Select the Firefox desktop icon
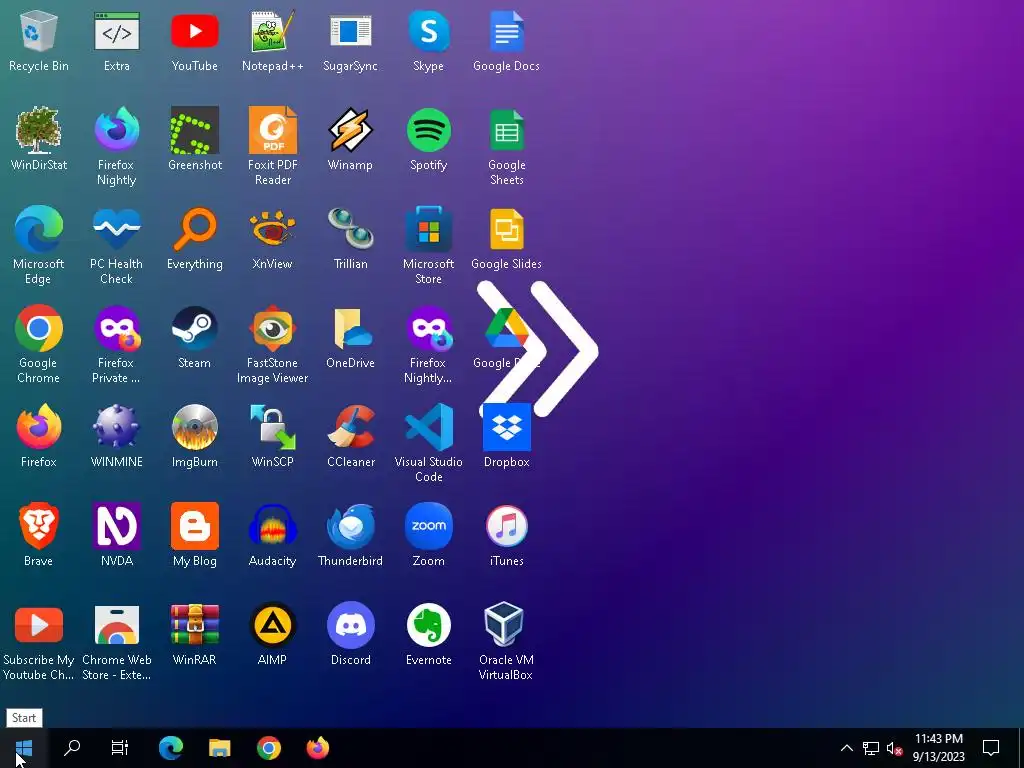 [x=39, y=427]
